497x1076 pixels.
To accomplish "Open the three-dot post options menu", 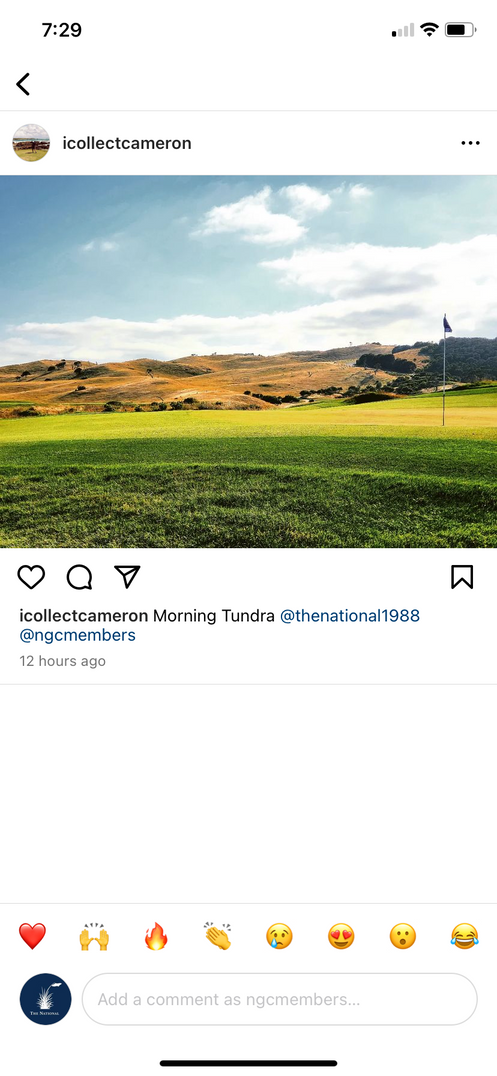I will pos(470,143).
